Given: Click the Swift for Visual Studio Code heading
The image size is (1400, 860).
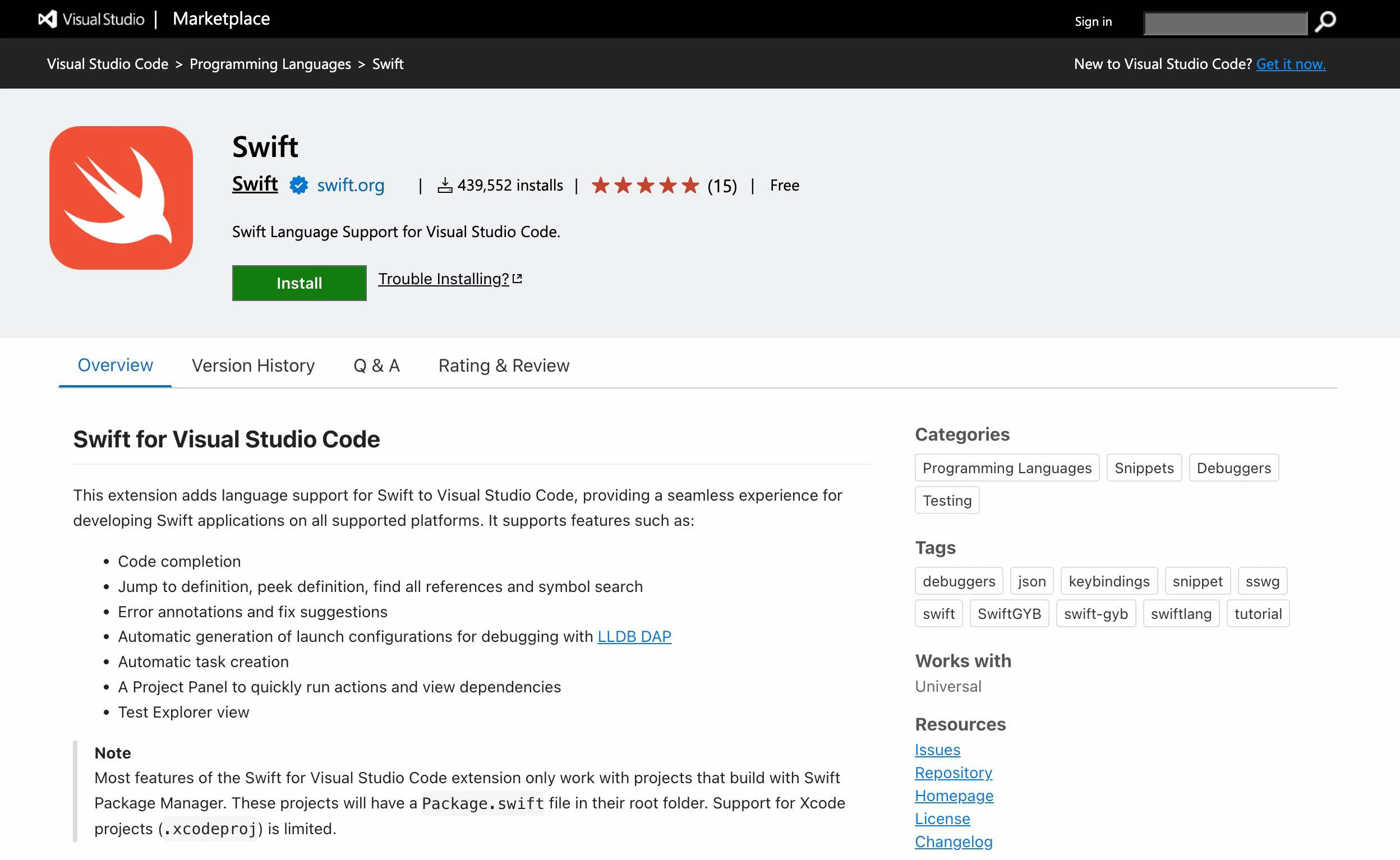Looking at the screenshot, I should coord(227,439).
